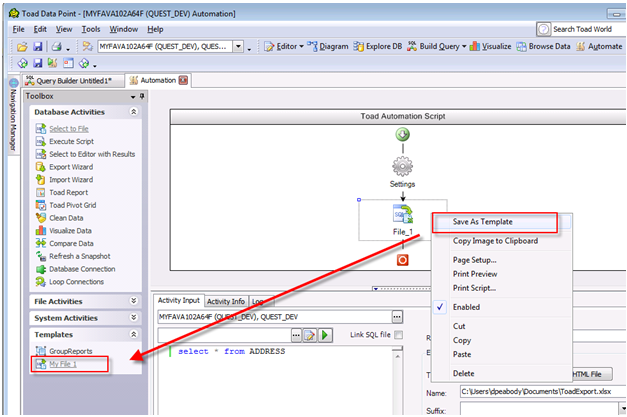Click save icon in automation toolbar
627x417 pixels.
[x=38, y=63]
